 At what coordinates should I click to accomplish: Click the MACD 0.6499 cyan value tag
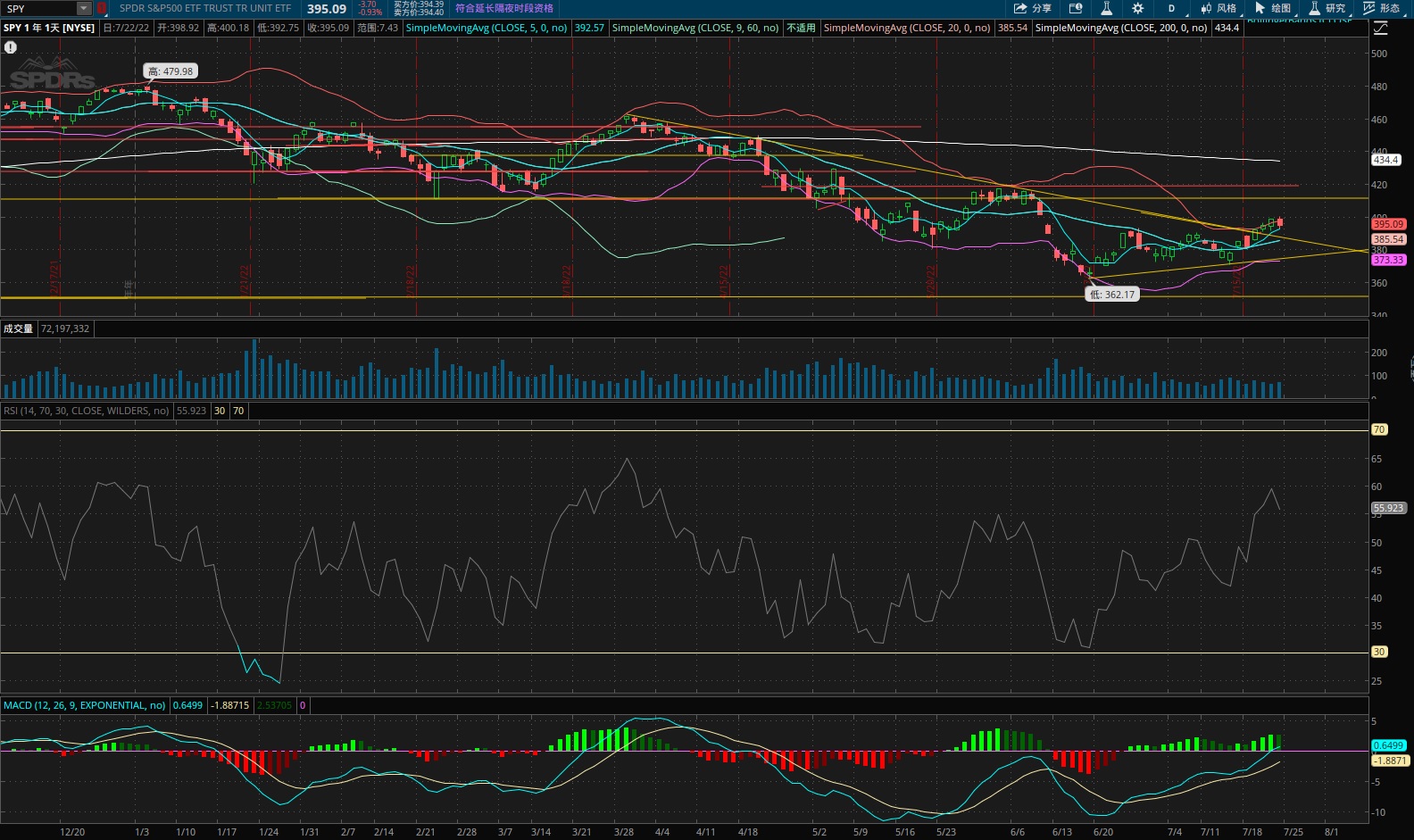pyautogui.click(x=1389, y=745)
